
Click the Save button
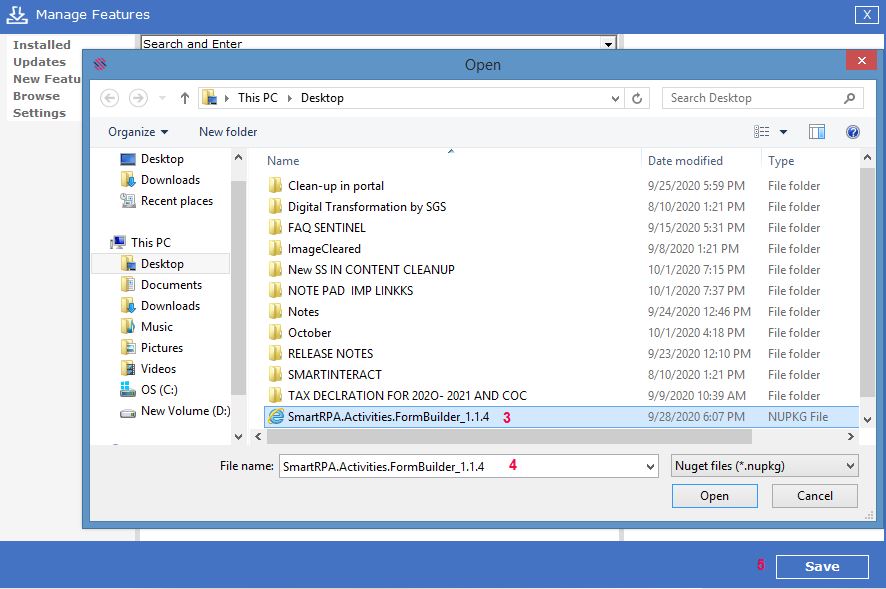pyautogui.click(x=822, y=566)
